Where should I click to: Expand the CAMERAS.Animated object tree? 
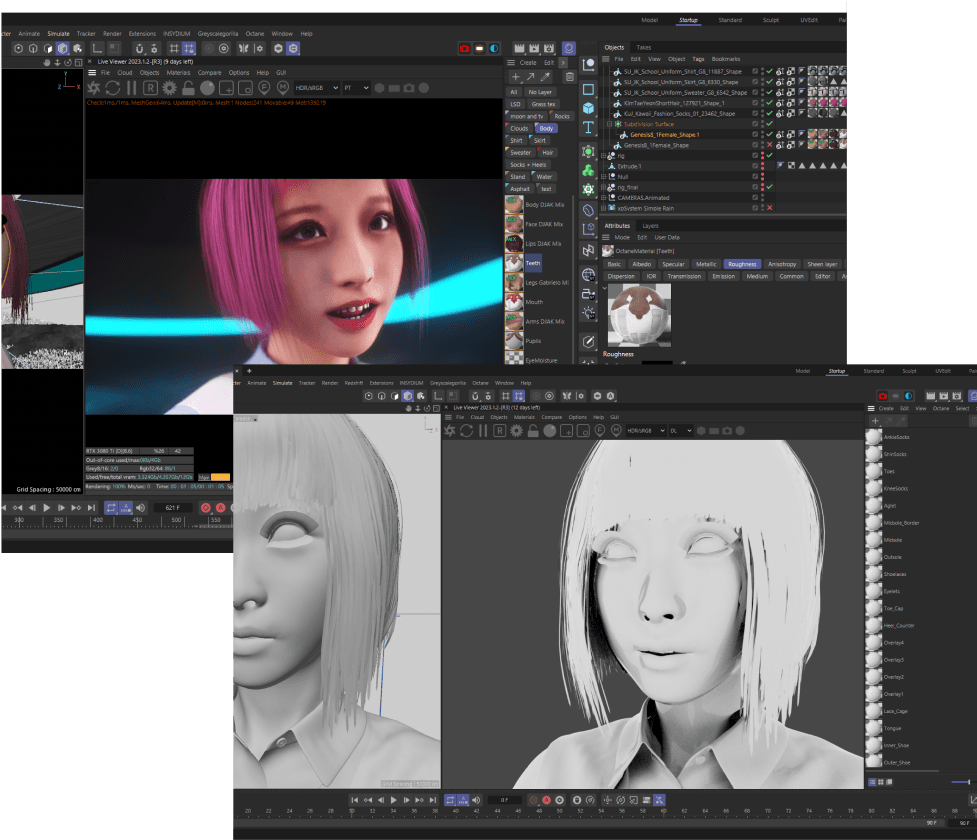pos(604,198)
